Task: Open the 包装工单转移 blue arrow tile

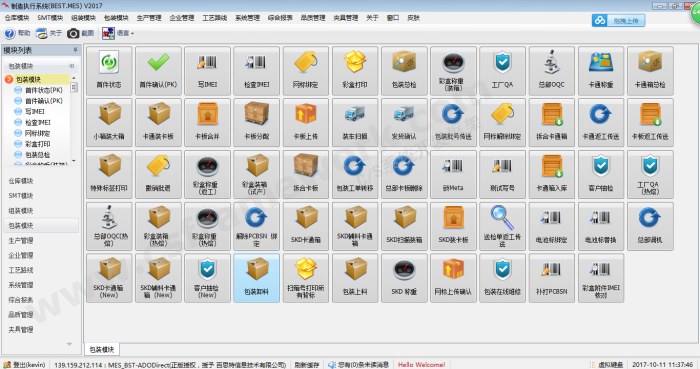Action: (355, 174)
